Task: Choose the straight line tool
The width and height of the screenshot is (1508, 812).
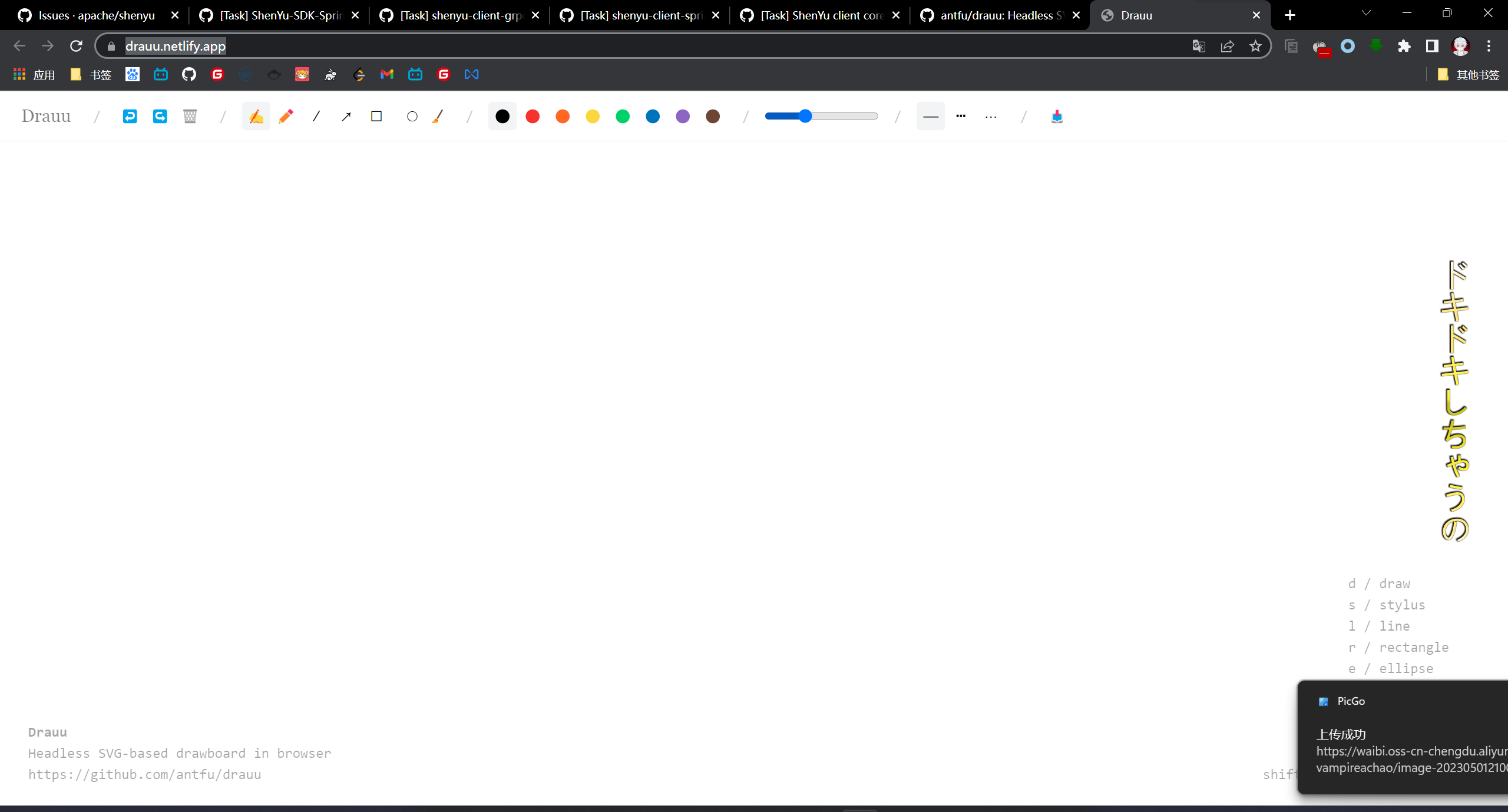Action: 316,116
